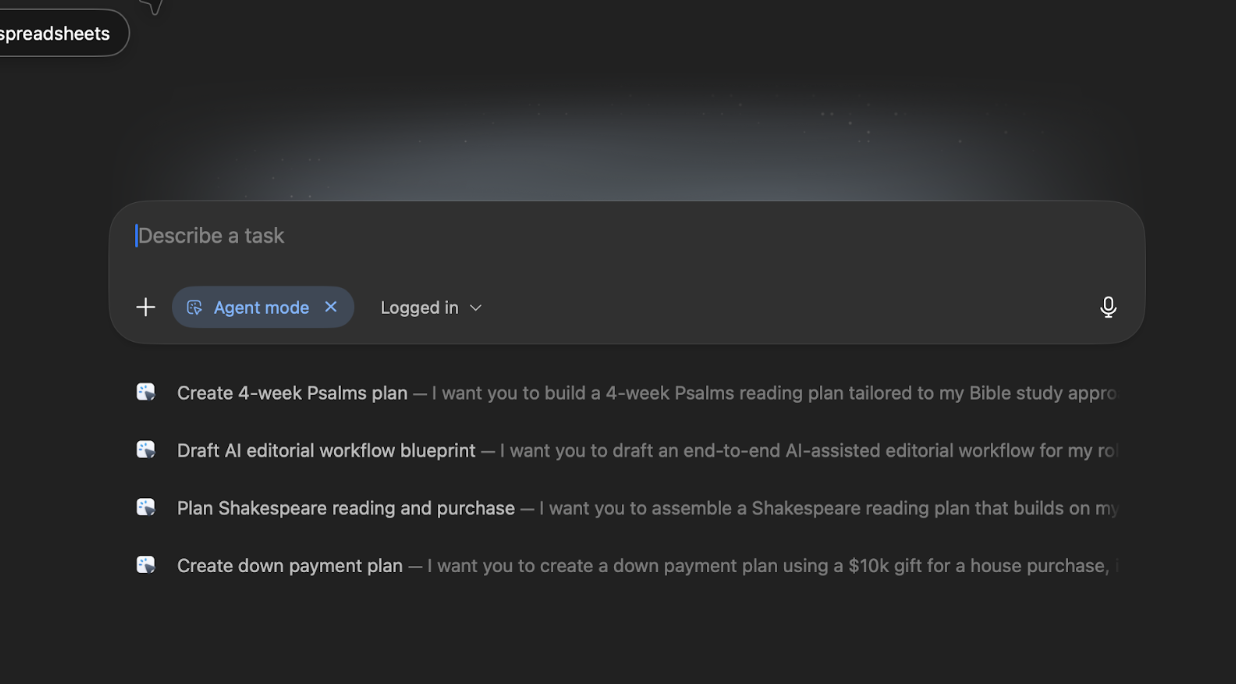Open the Logged in dropdown
Screen dimensions: 1236x684
click(x=420, y=308)
